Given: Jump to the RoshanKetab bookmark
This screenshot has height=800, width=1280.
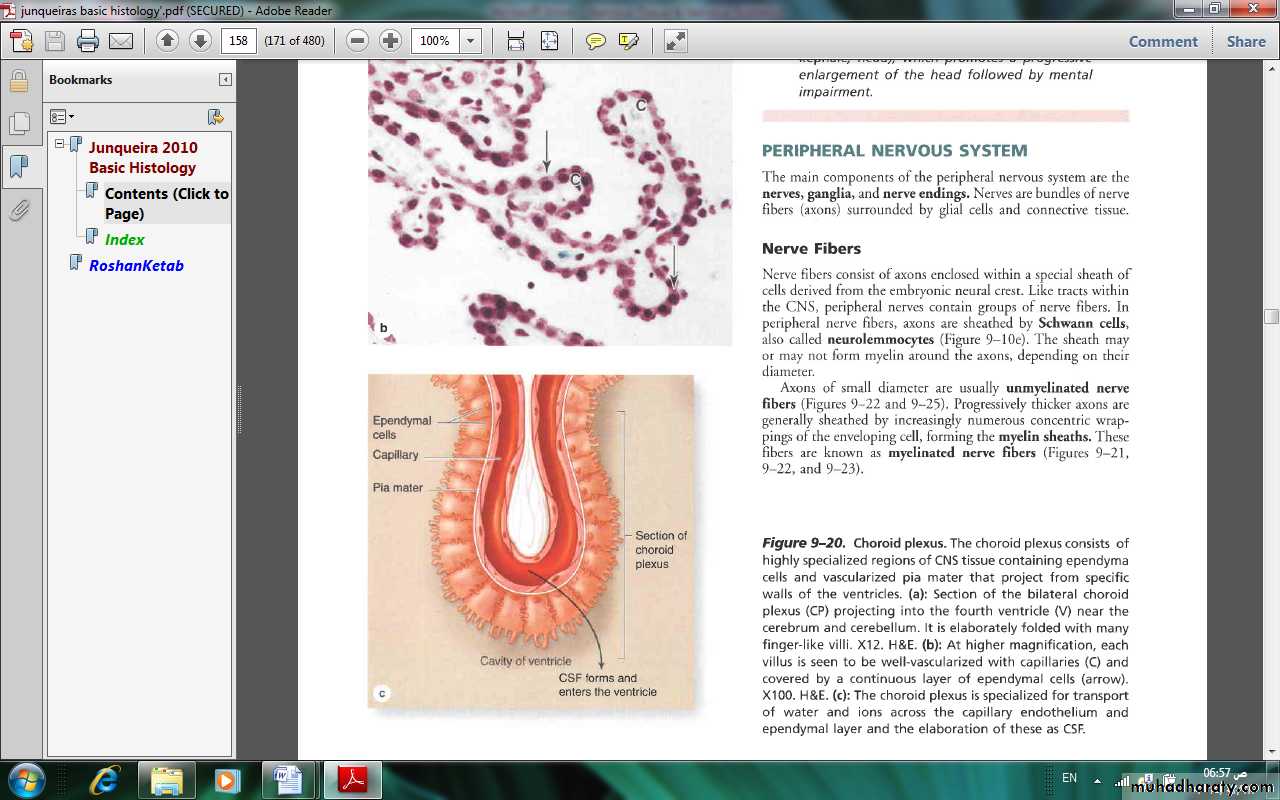Looking at the screenshot, I should pyautogui.click(x=136, y=265).
